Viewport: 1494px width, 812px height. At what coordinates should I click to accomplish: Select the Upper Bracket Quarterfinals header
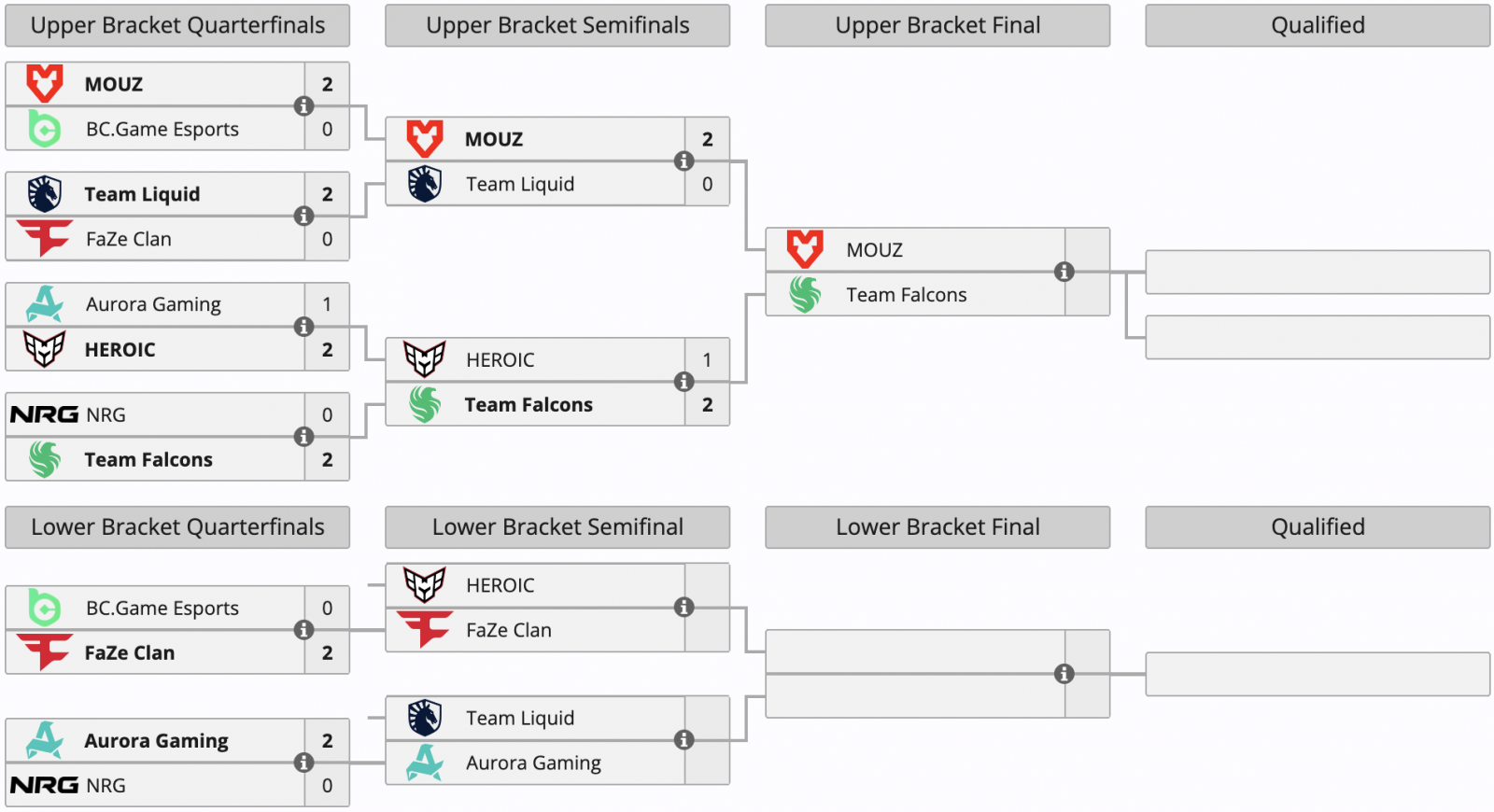(177, 25)
